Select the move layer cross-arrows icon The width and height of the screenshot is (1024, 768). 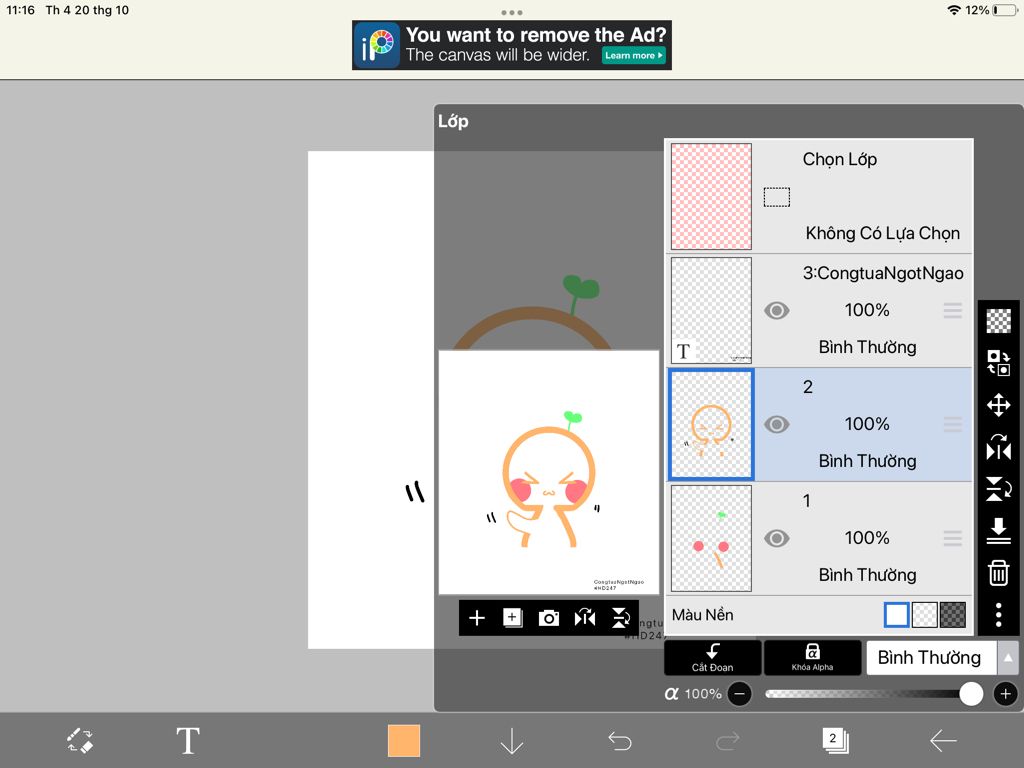coord(999,405)
